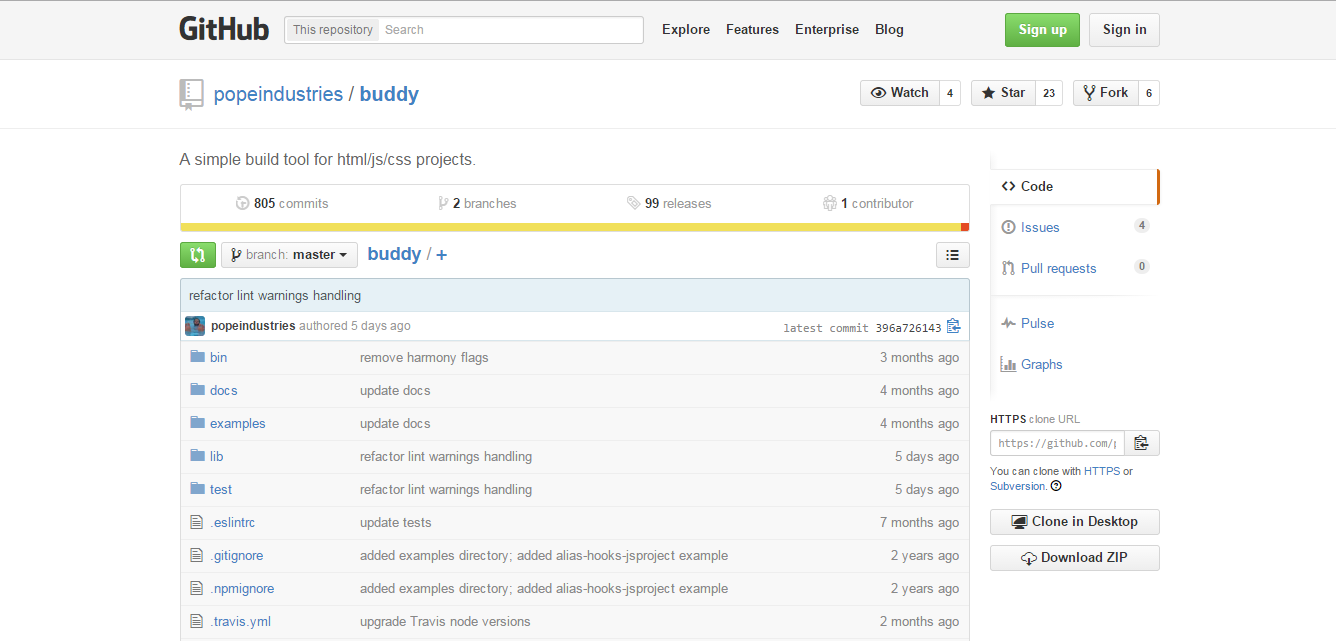This screenshot has height=641, width=1336.
Task: Go to Blog in top navigation
Action: pyautogui.click(x=889, y=29)
